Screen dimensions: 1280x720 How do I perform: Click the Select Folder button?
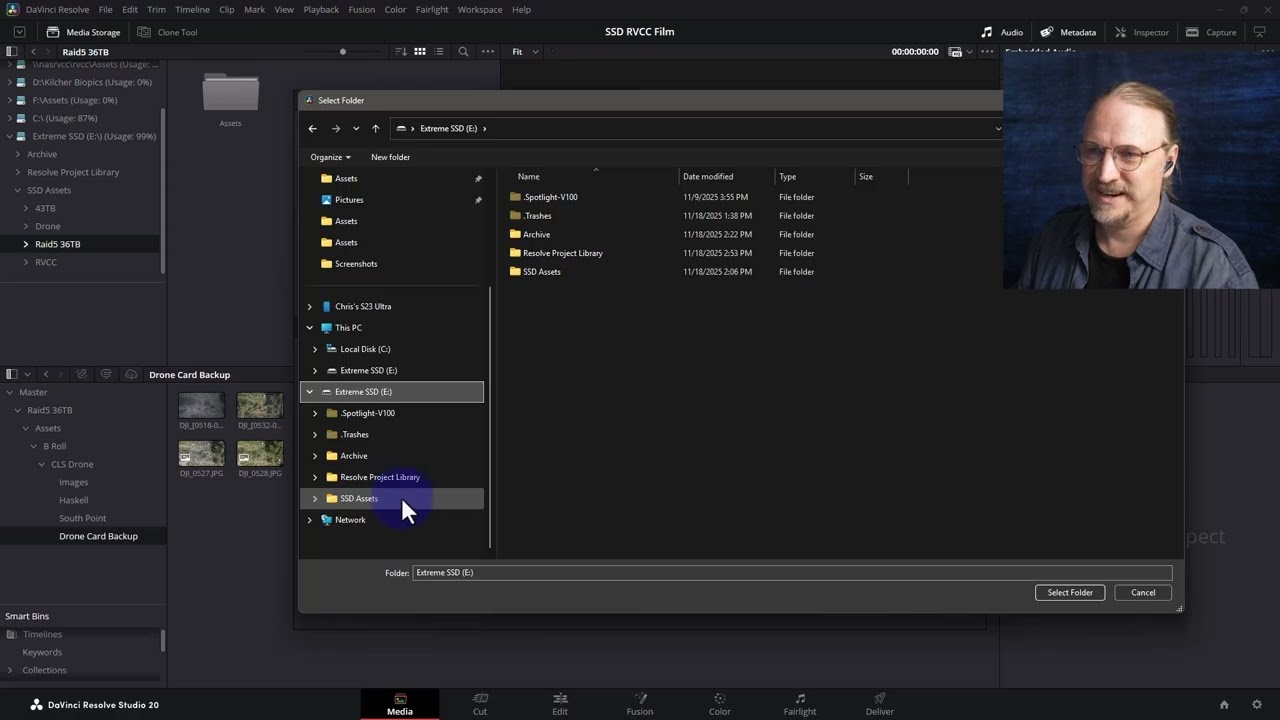point(1070,592)
